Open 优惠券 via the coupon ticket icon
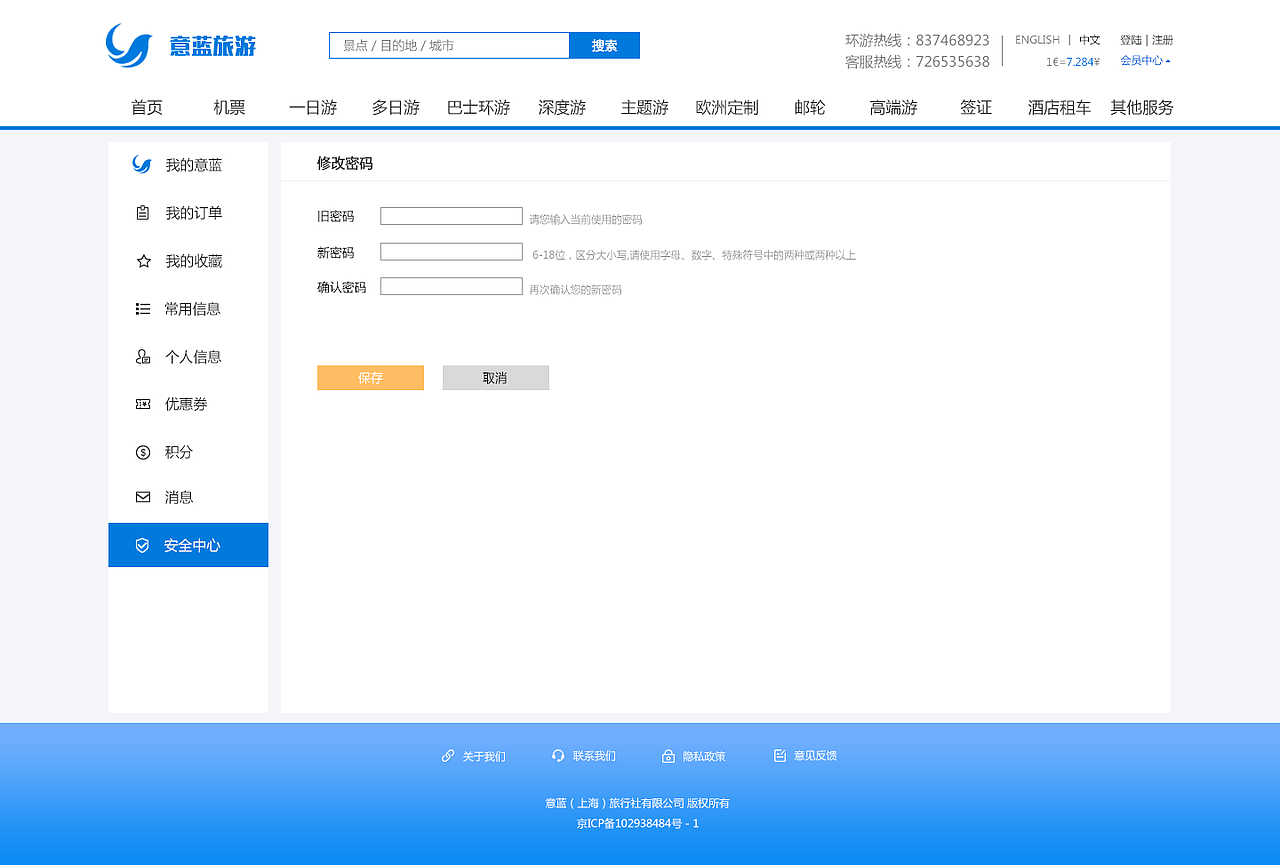 tap(142, 403)
